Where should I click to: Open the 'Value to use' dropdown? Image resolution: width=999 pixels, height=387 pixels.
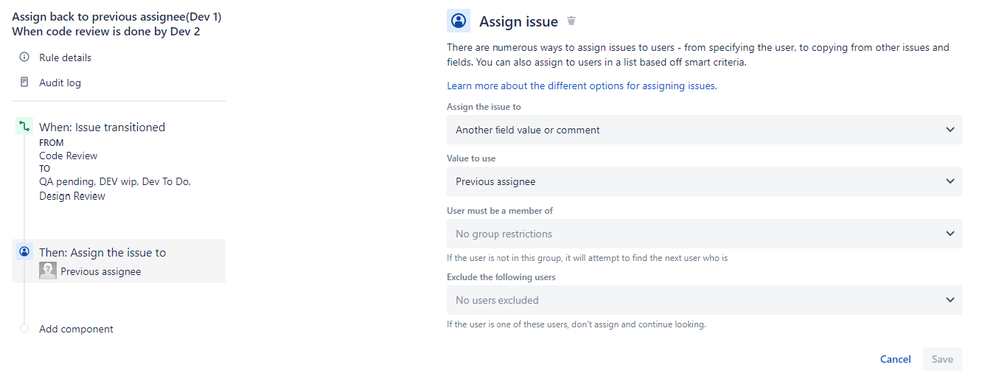[704, 182]
